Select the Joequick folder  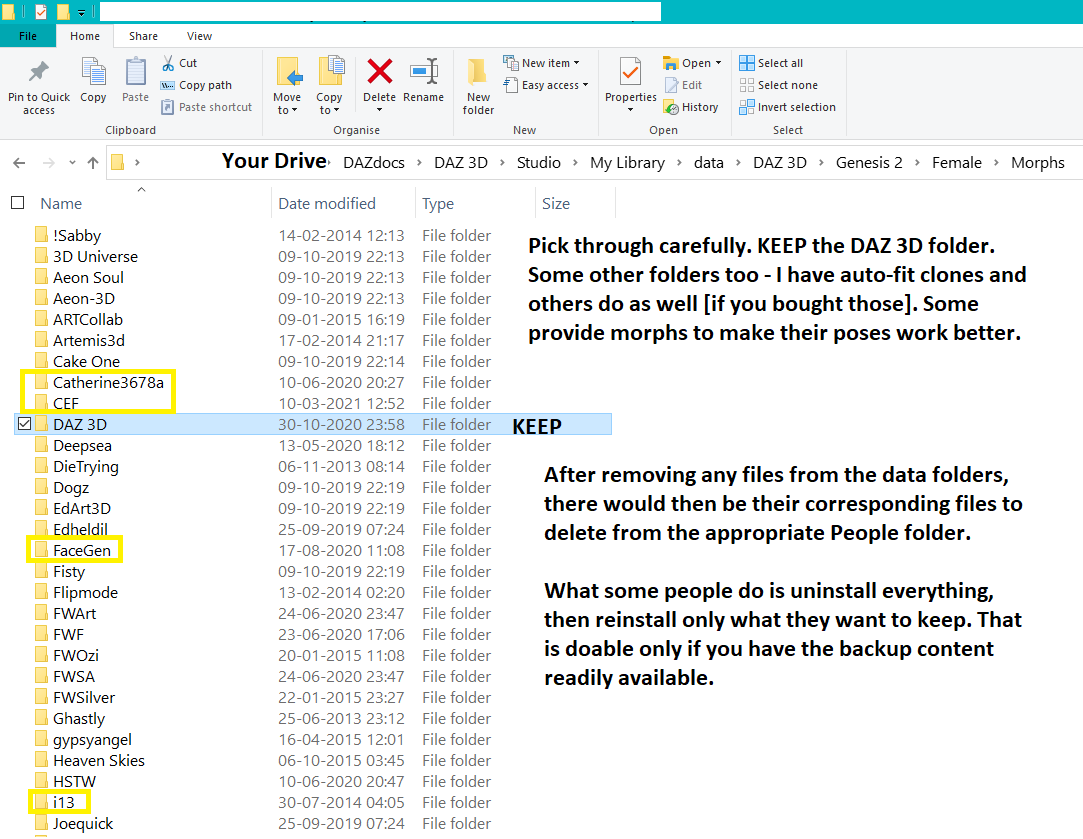pos(83,823)
